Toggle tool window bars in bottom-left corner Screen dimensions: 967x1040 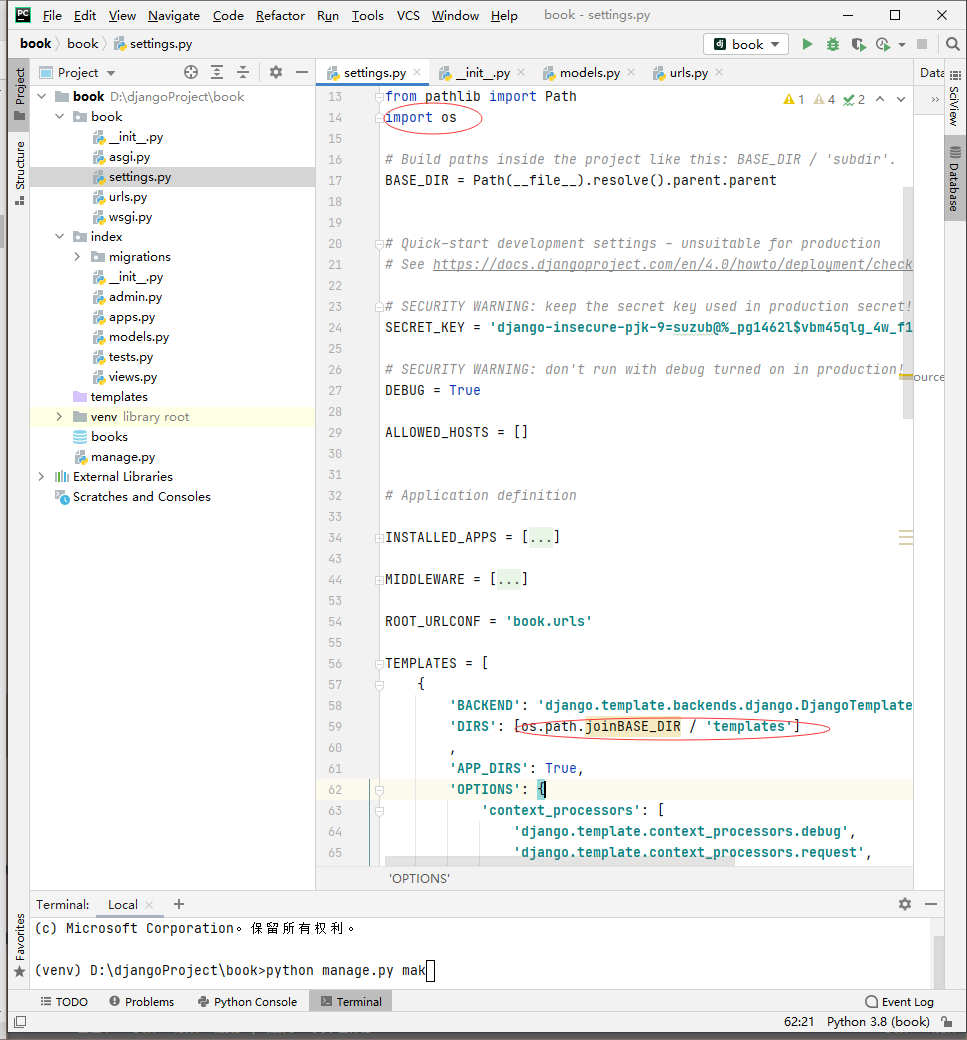20,1022
